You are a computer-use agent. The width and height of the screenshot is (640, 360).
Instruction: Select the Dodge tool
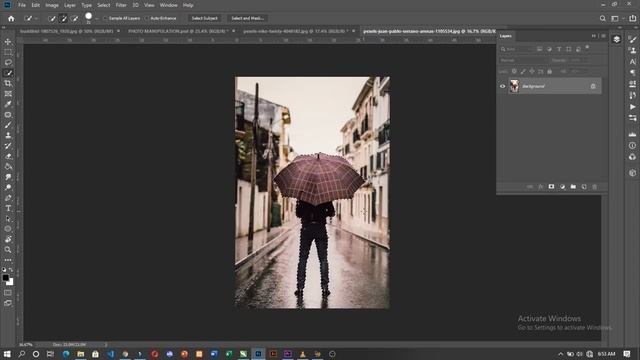(x=8, y=187)
